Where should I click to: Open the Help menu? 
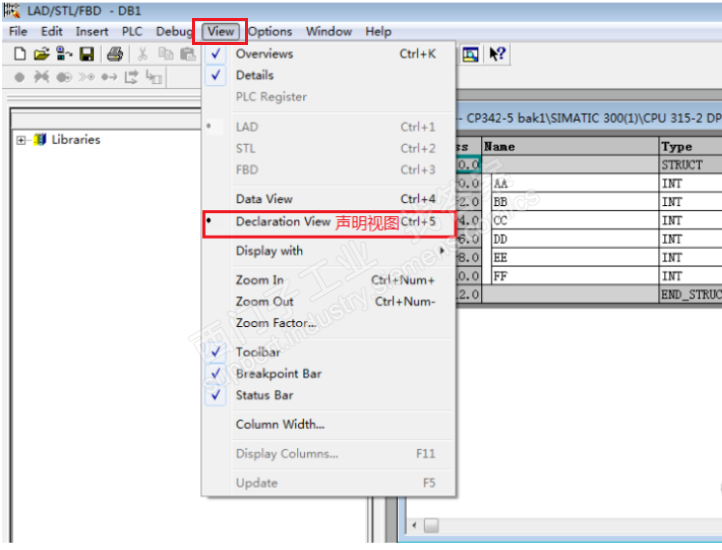click(x=378, y=31)
